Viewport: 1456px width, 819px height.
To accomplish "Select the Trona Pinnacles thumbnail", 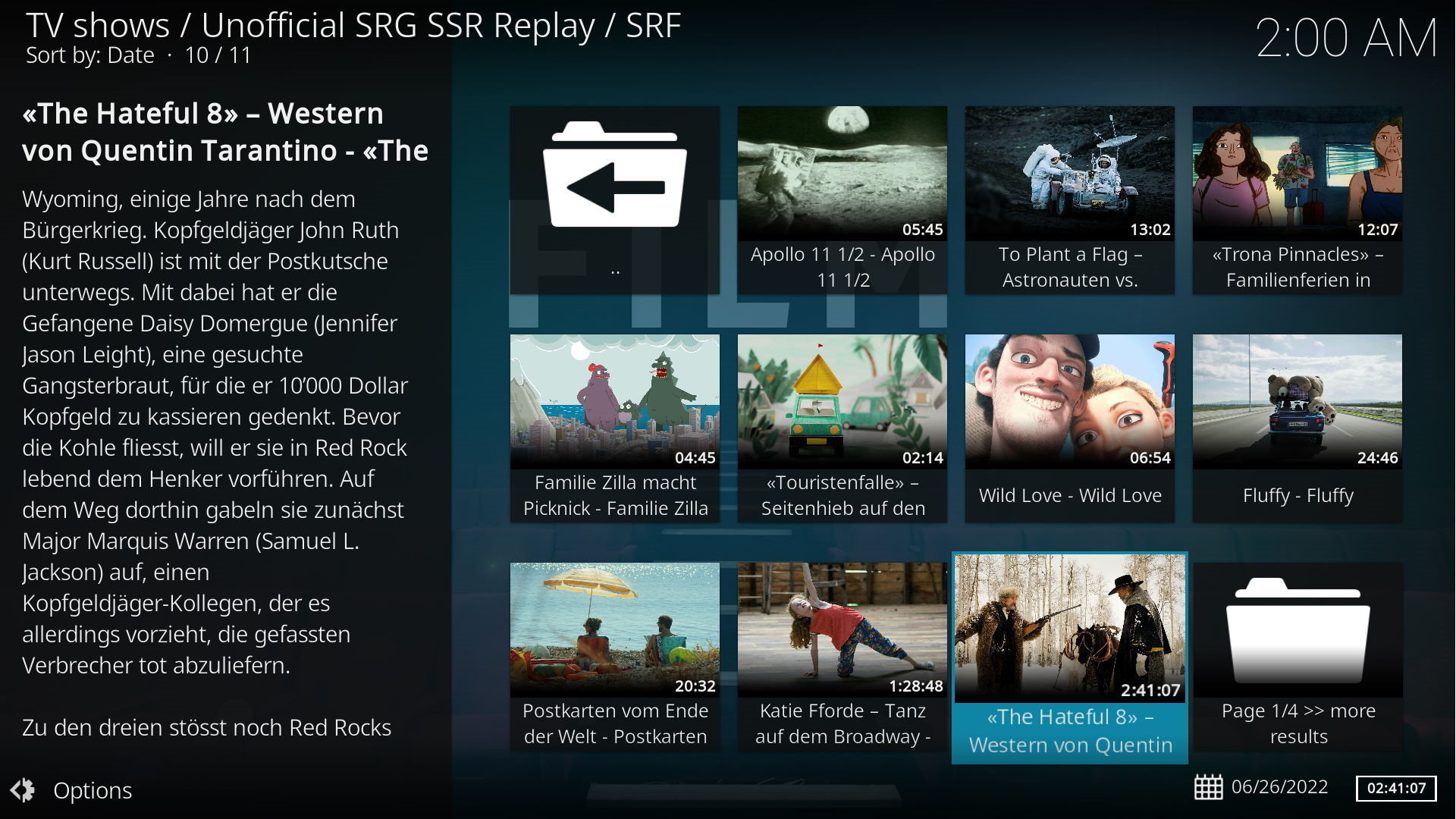I will (x=1297, y=173).
